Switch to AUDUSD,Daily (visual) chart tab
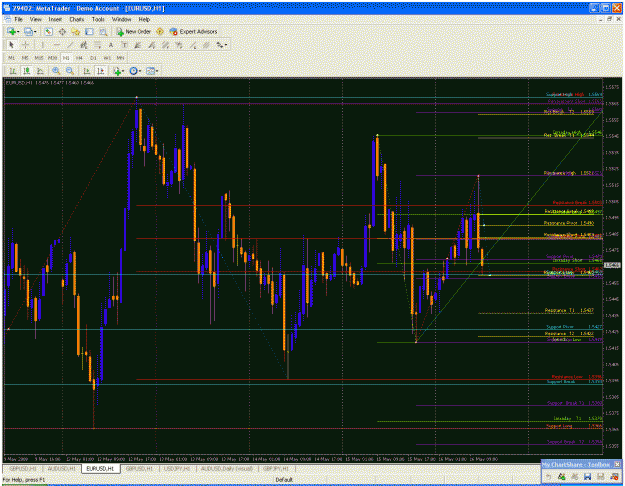This screenshot has height=486, width=625. [x=227, y=469]
